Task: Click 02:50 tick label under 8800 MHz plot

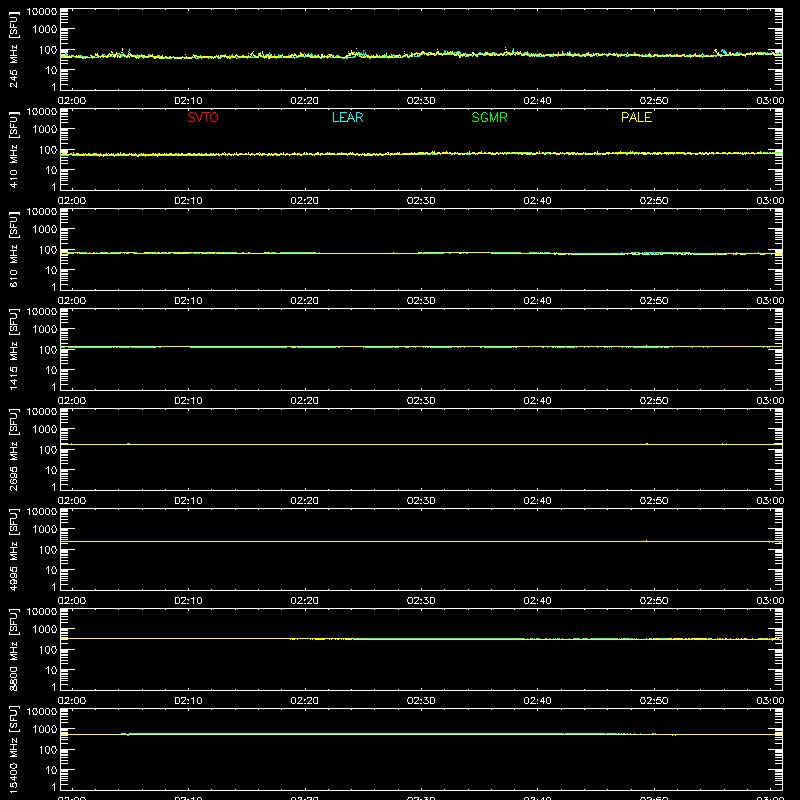Action: coord(654,701)
